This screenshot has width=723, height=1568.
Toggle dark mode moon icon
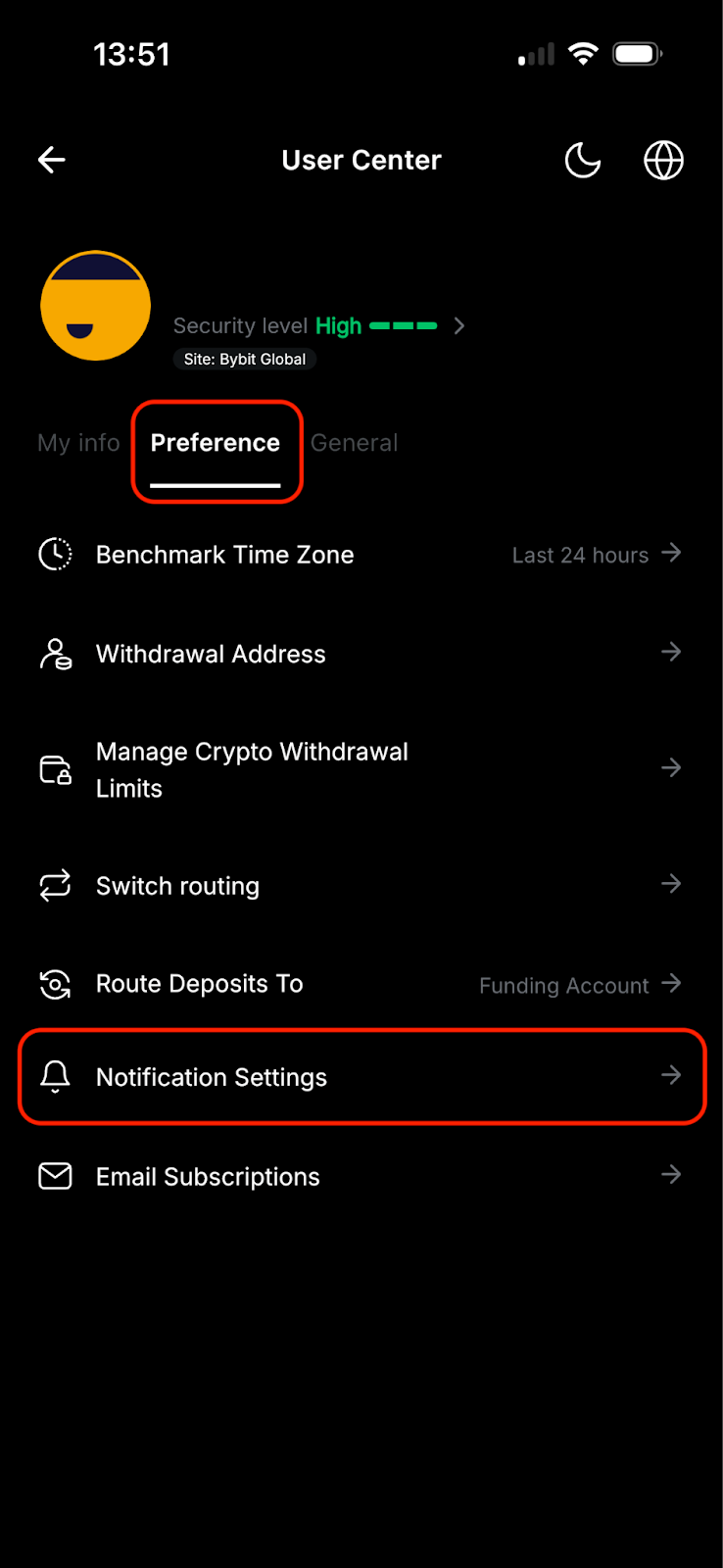coord(583,160)
